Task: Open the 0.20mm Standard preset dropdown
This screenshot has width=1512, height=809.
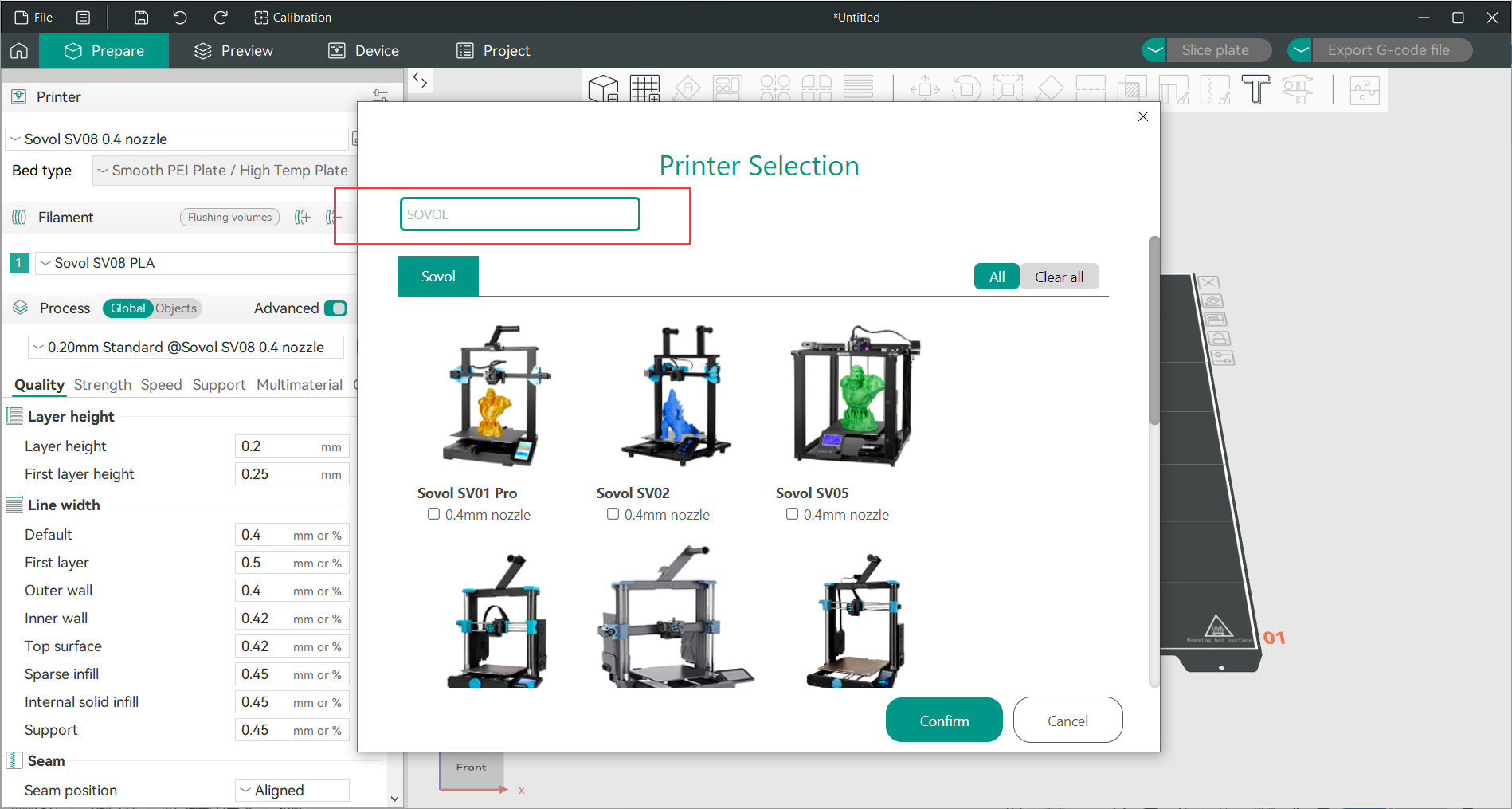Action: click(185, 347)
